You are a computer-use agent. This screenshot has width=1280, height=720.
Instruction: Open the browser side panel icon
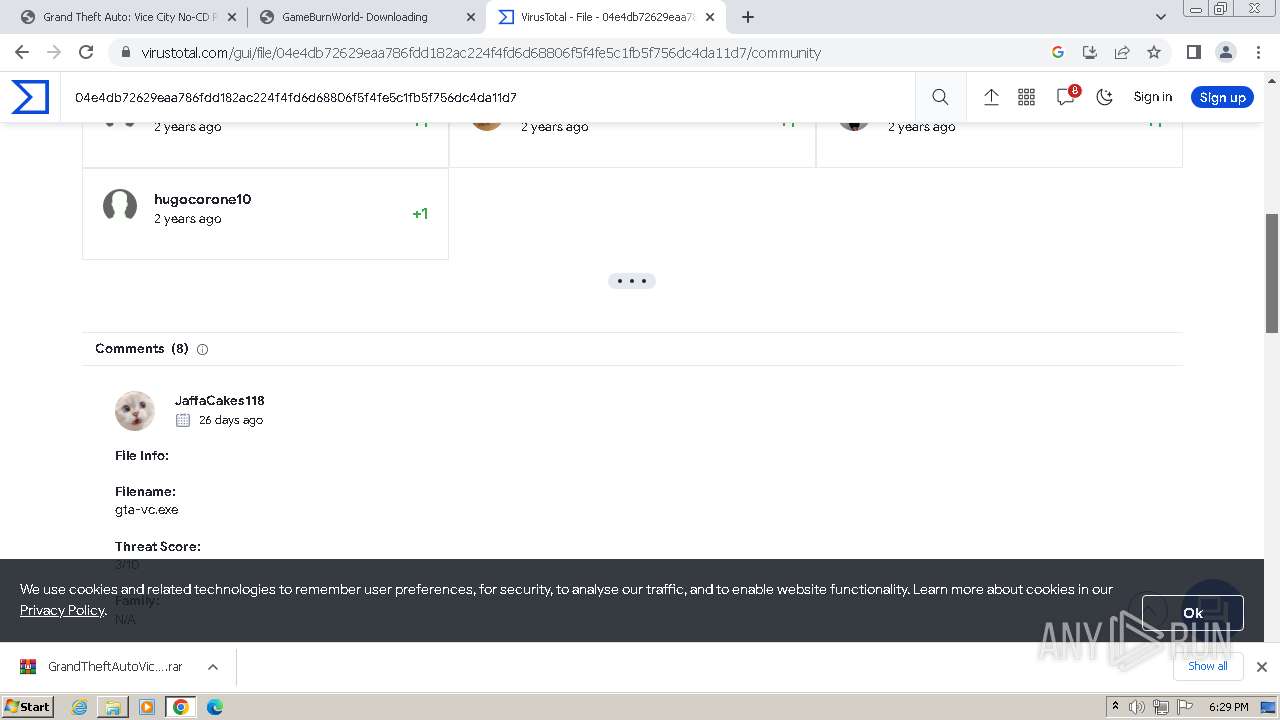tap(1193, 52)
